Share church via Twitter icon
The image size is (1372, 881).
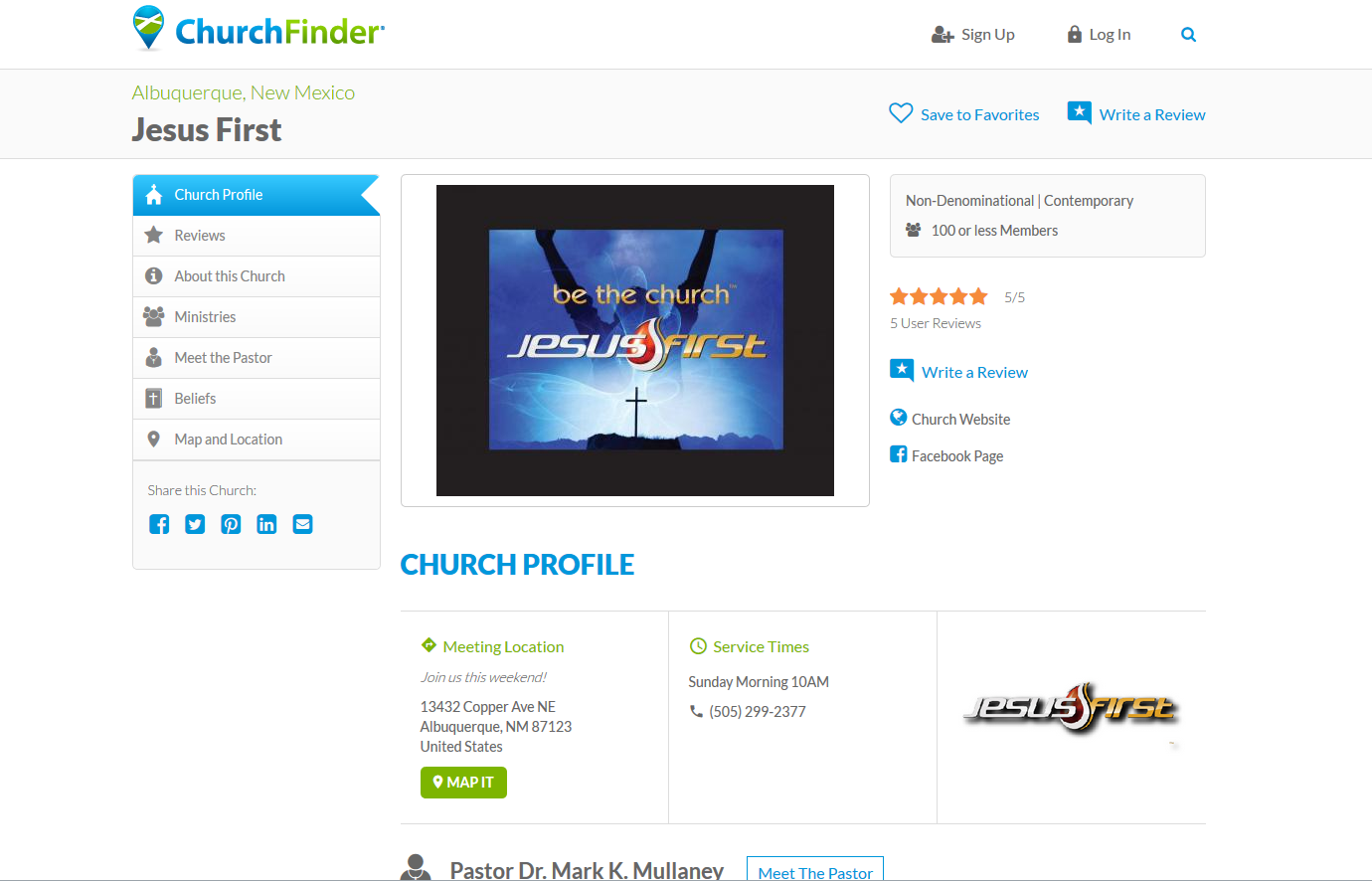[195, 524]
